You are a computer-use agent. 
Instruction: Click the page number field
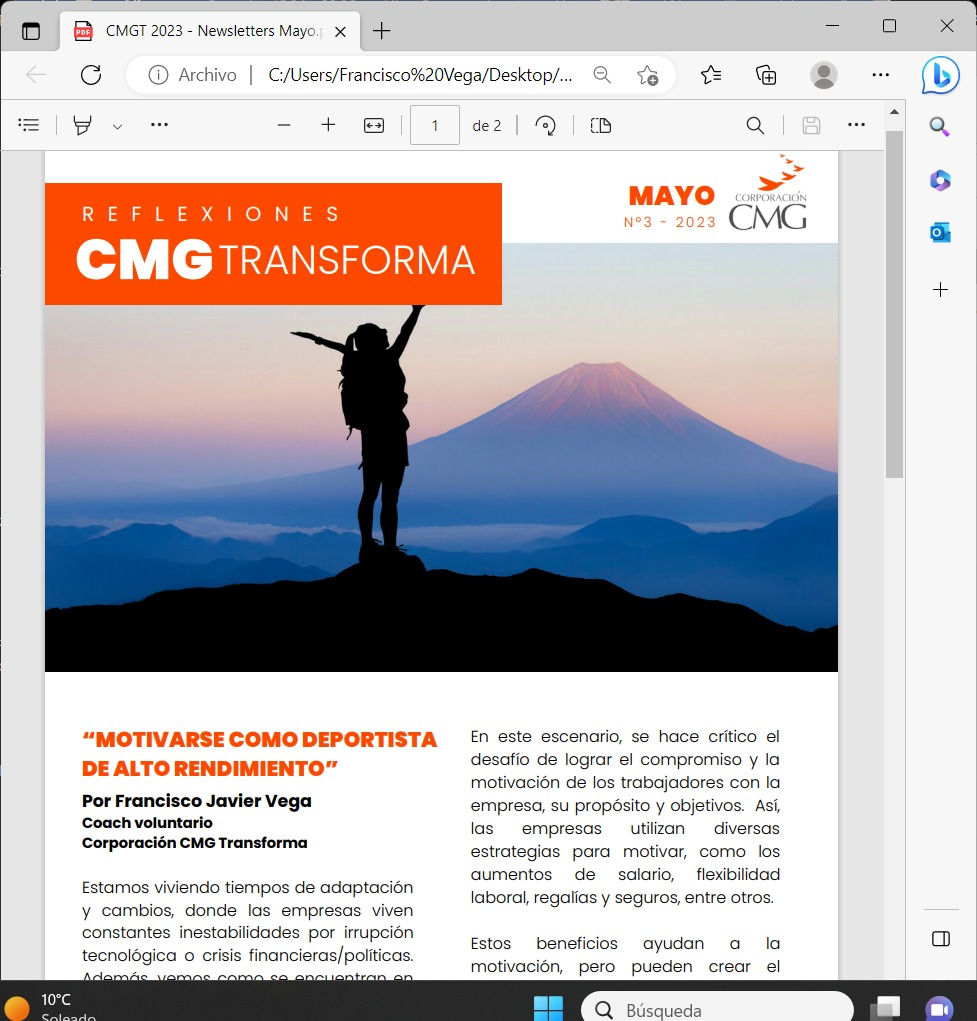click(434, 125)
